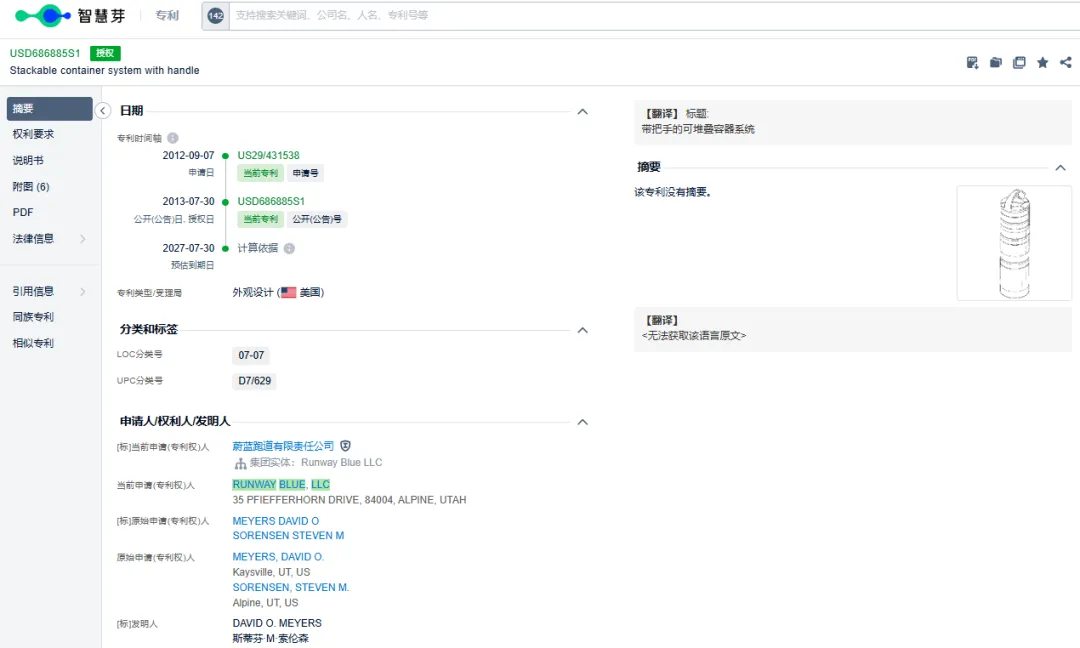The height and width of the screenshot is (648, 1080).
Task: Open the 权利要求 section
Action: [x=33, y=134]
